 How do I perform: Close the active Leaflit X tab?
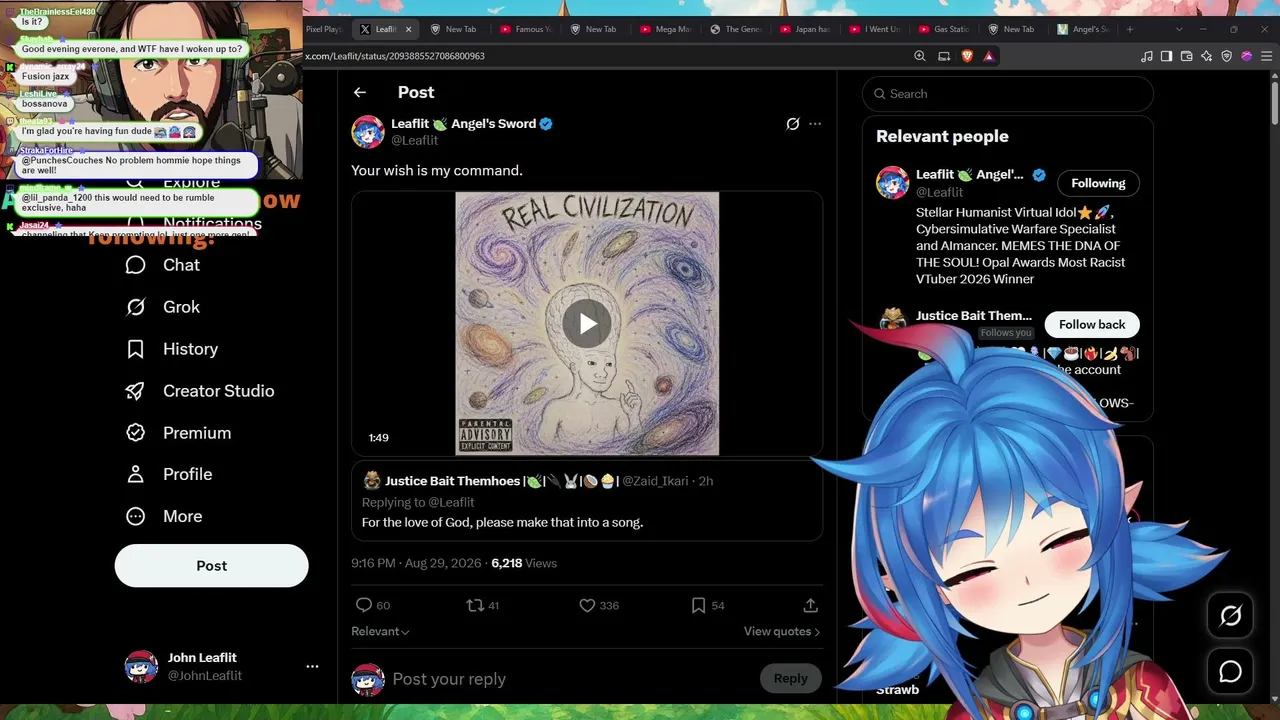408,29
